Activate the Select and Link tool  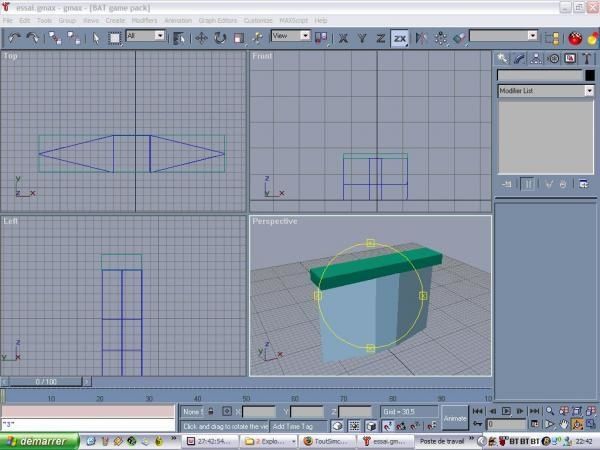click(55, 38)
